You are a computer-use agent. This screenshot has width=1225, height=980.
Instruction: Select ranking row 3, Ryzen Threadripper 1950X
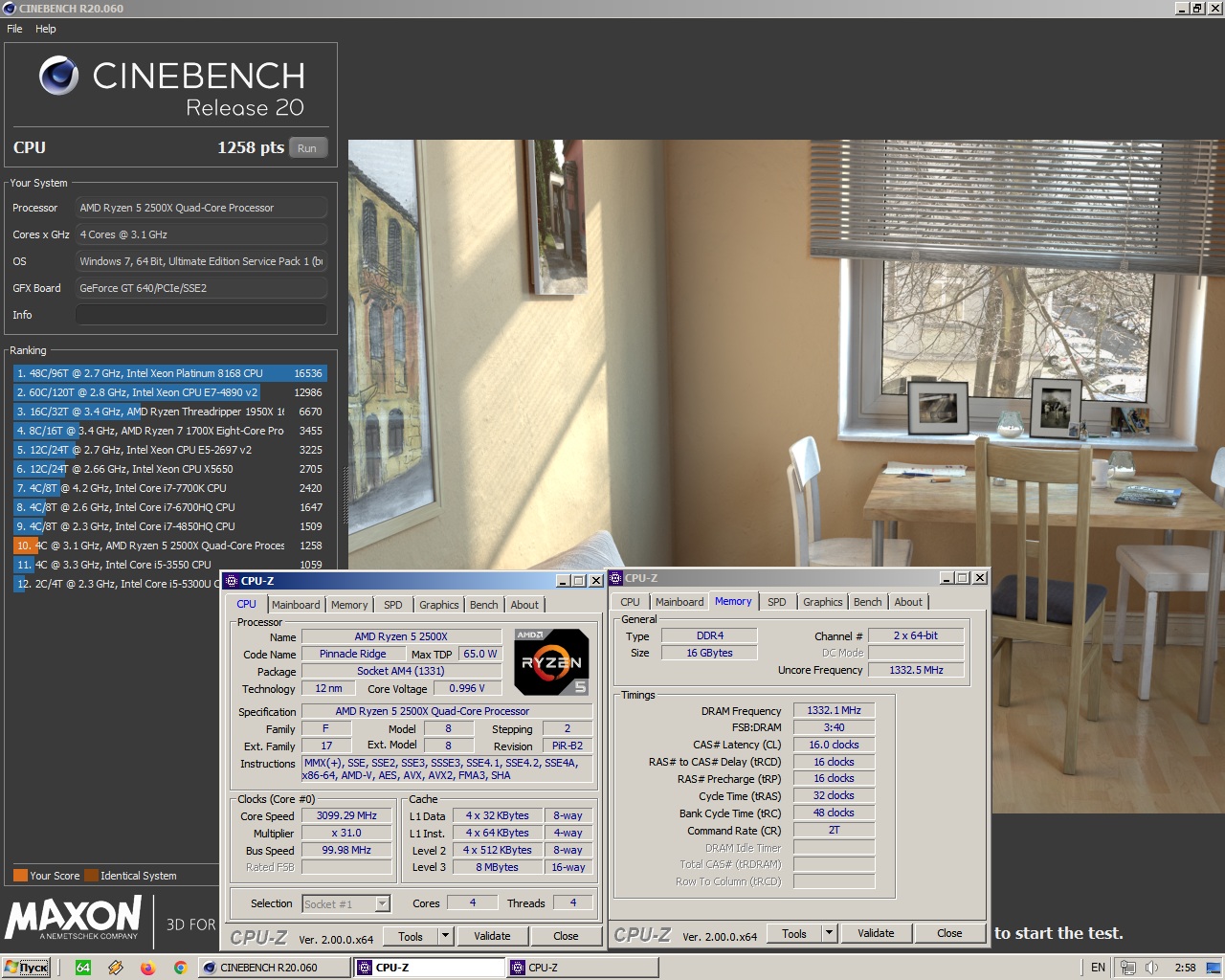click(169, 412)
